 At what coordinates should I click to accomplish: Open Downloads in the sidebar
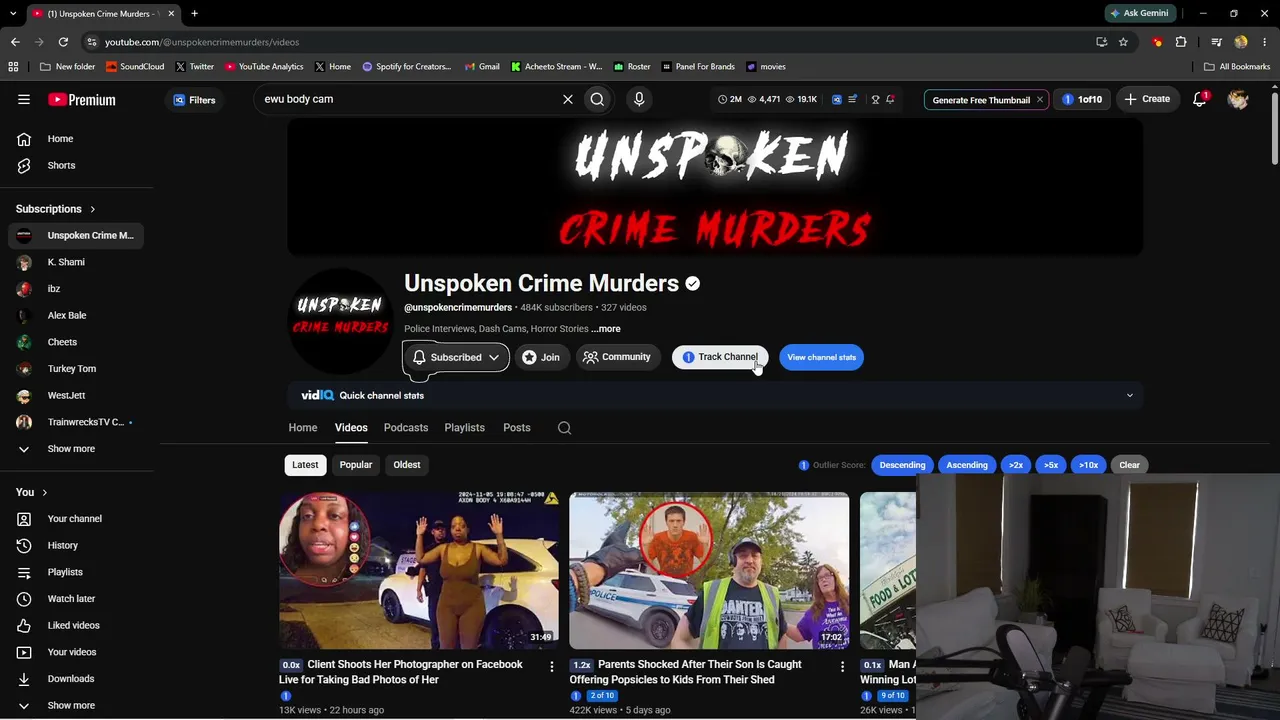point(75,679)
